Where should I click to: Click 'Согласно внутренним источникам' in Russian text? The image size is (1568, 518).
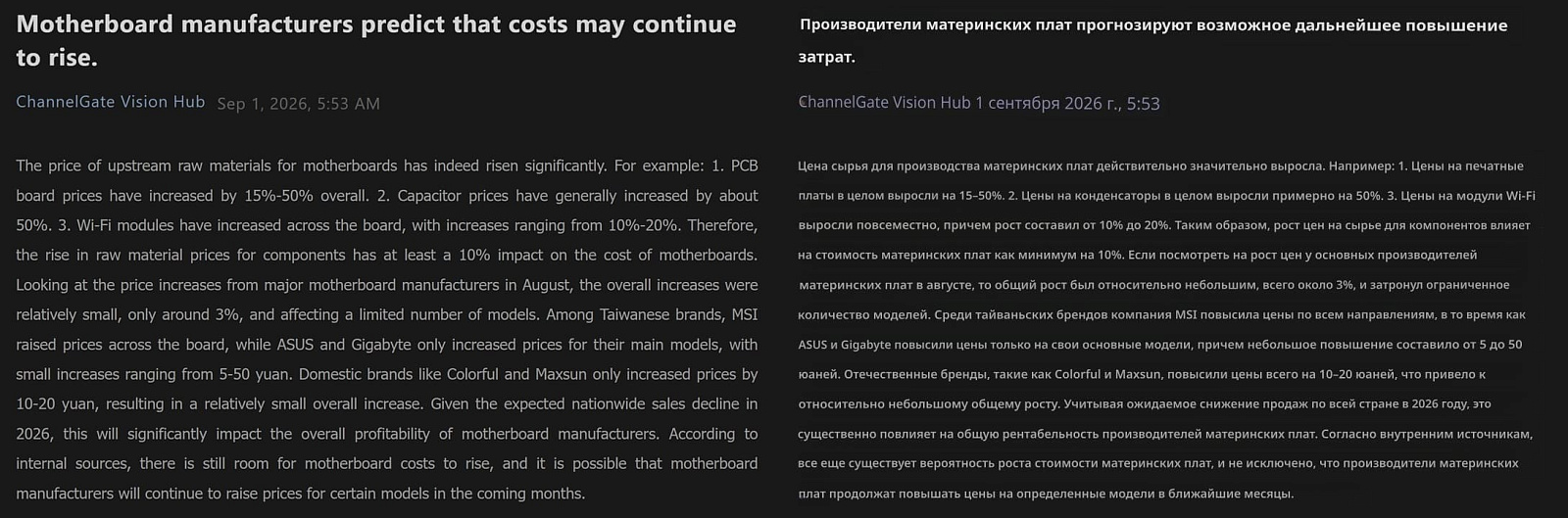coord(1427,434)
